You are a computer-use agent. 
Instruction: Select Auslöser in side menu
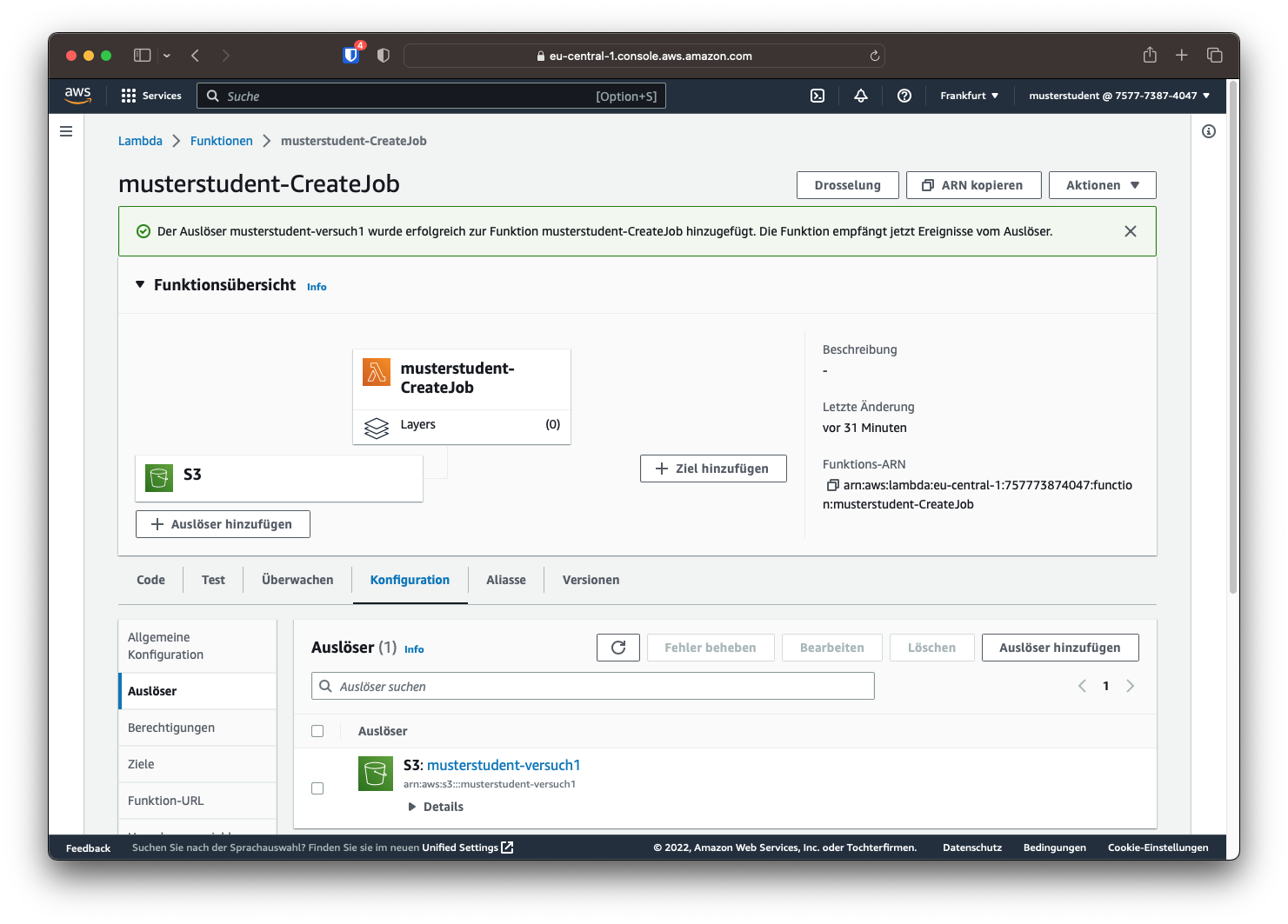[x=197, y=691]
